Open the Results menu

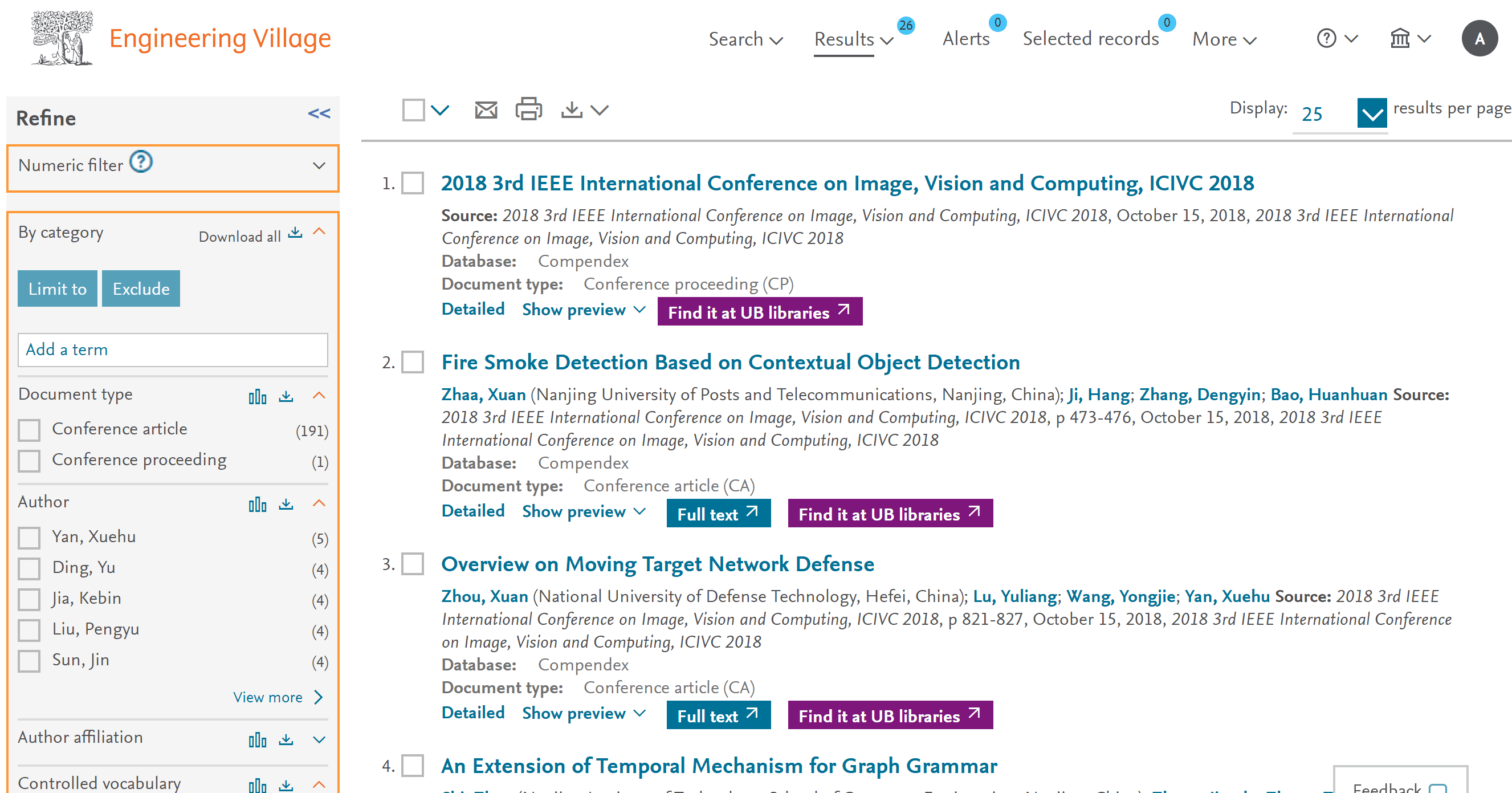click(853, 39)
